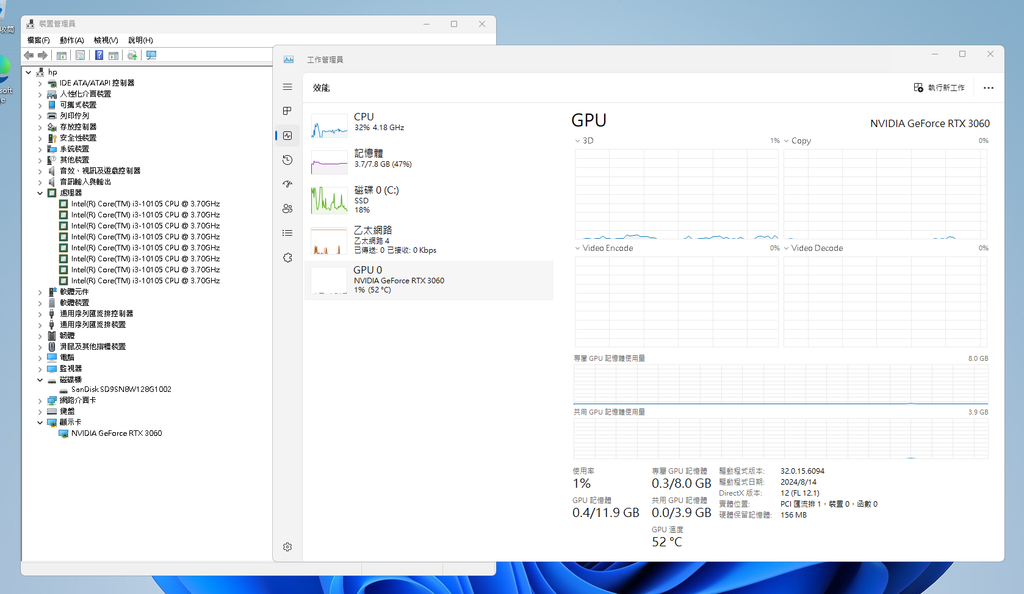Toggle console tree icon in Device Manager toolbar
Screen dimensions: 1024x594
coord(61,55)
